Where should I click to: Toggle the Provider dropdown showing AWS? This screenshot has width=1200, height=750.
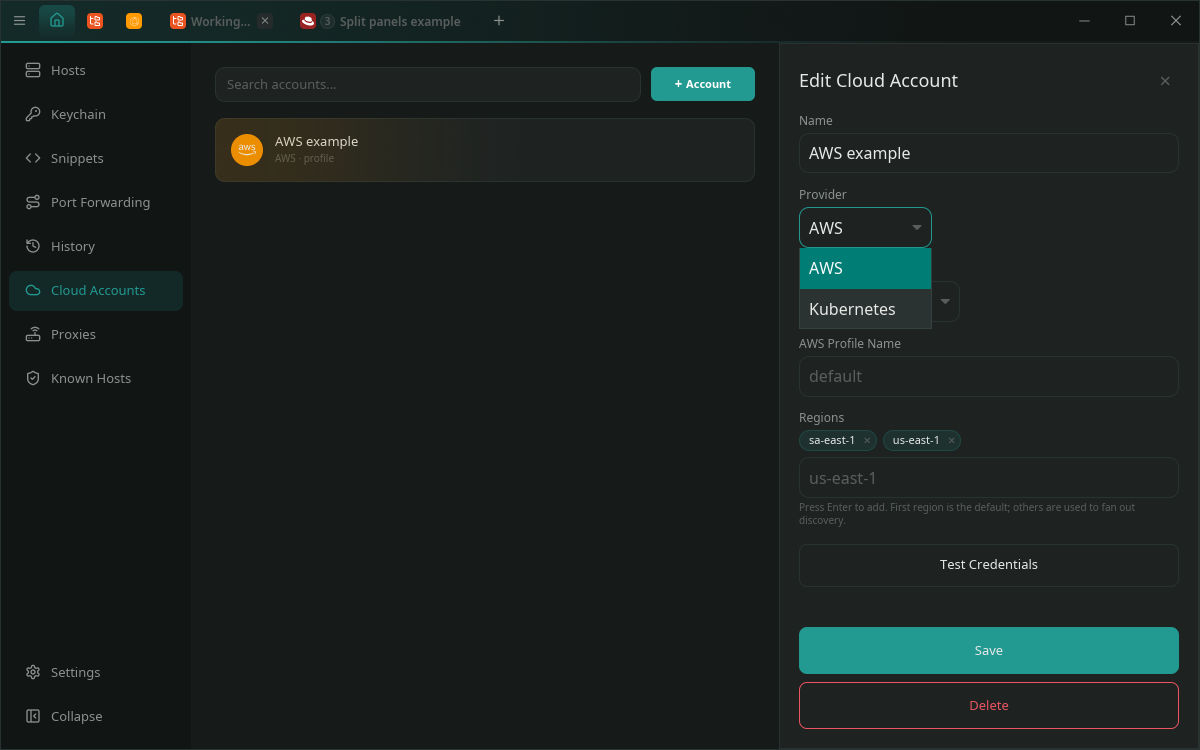point(865,228)
